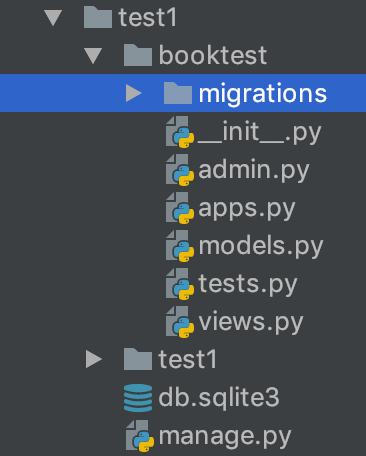
Task: Click the apps.py Python file icon
Action: click(x=180, y=208)
